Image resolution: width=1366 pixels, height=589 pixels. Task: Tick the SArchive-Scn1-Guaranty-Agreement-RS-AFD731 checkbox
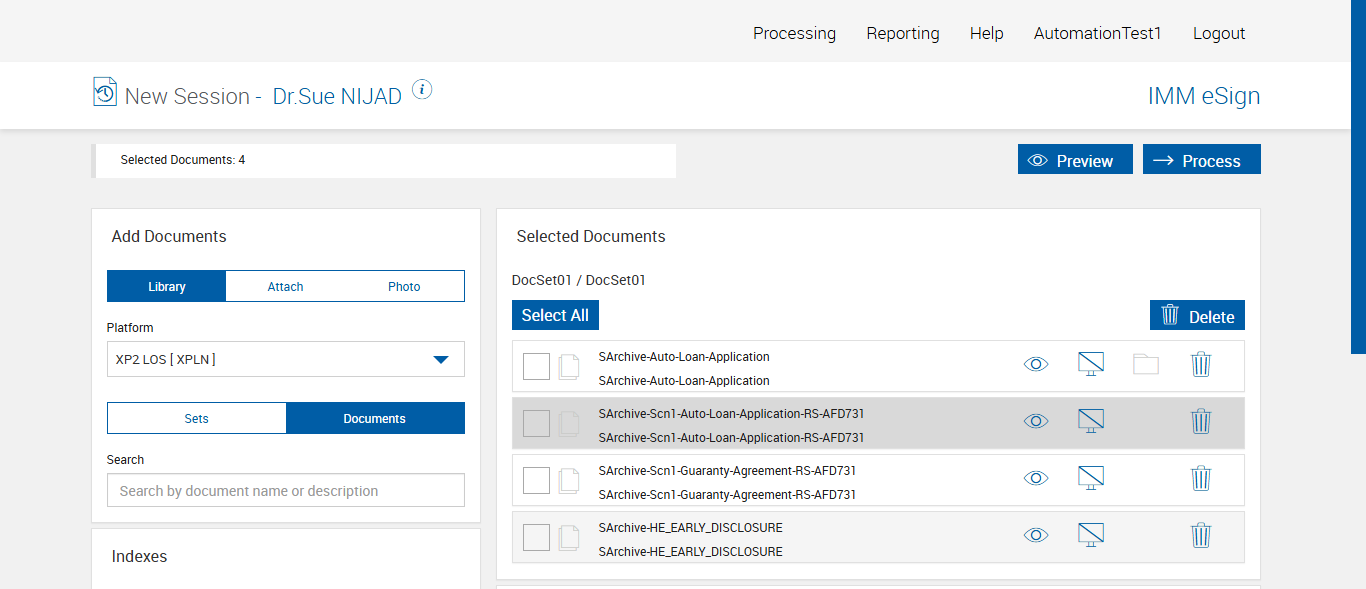[536, 481]
